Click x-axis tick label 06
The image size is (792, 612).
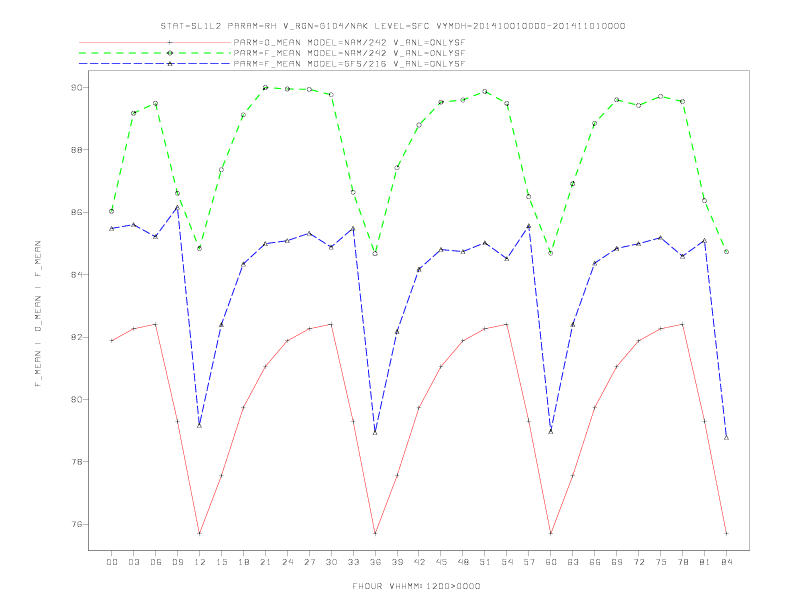(156, 562)
